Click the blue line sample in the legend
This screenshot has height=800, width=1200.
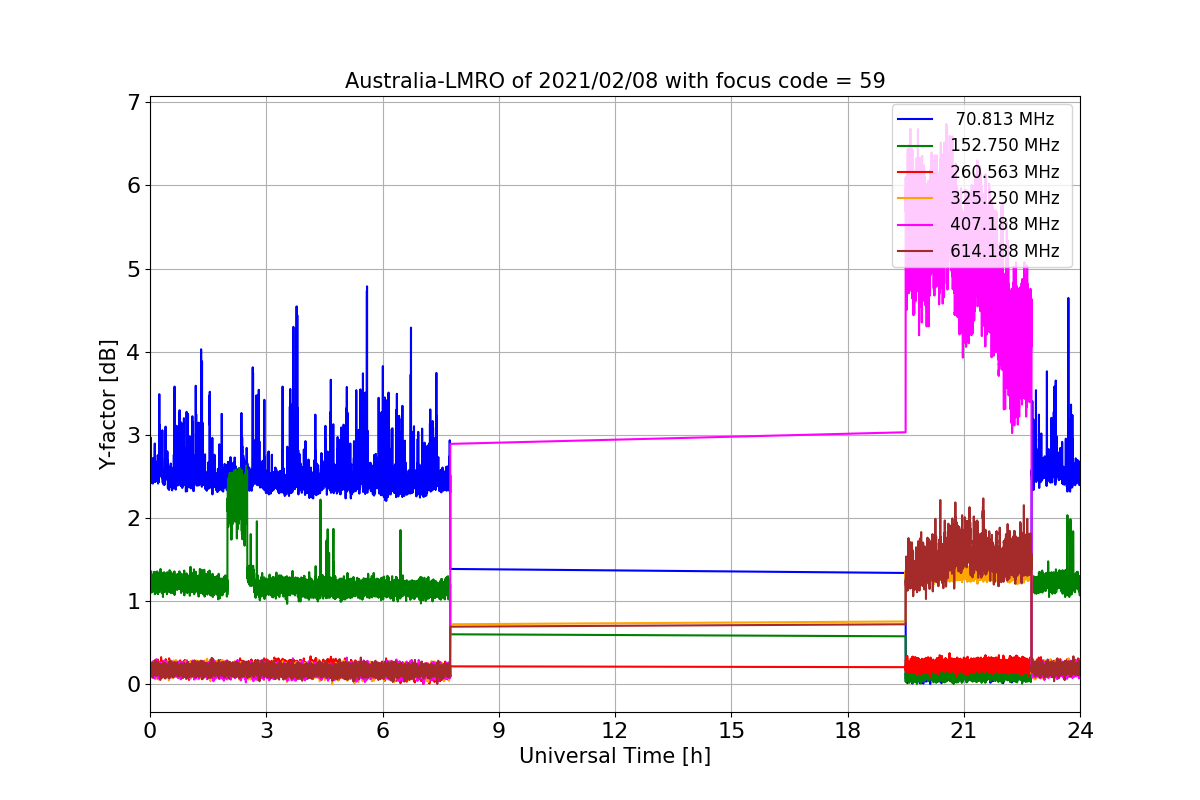point(915,119)
